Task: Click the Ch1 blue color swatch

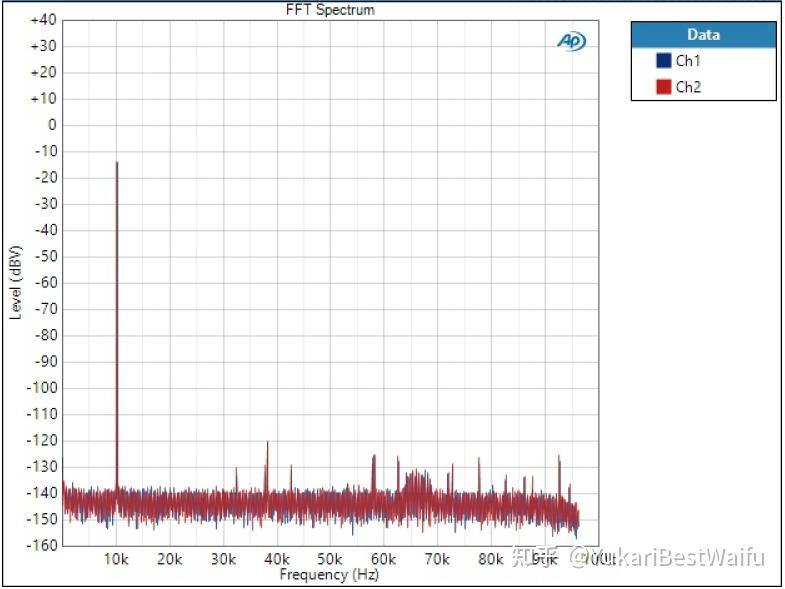Action: pyautogui.click(x=663, y=61)
